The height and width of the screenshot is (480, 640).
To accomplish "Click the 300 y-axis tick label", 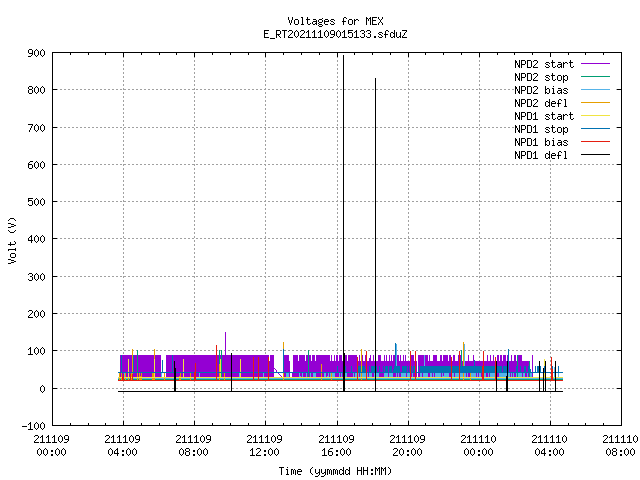I will (36, 277).
